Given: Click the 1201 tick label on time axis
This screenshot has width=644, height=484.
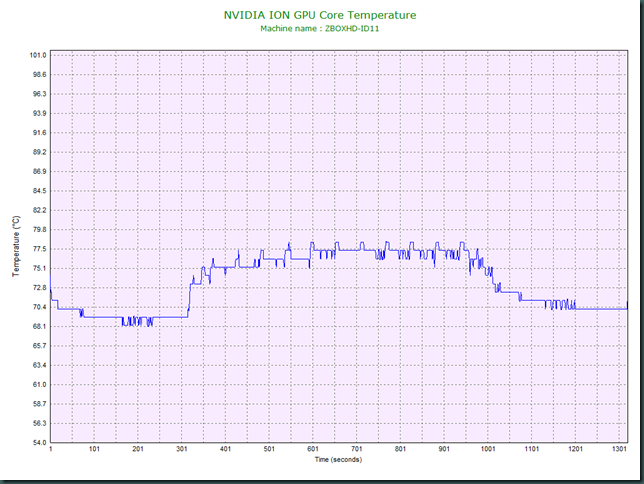Looking at the screenshot, I should pyautogui.click(x=575, y=449).
